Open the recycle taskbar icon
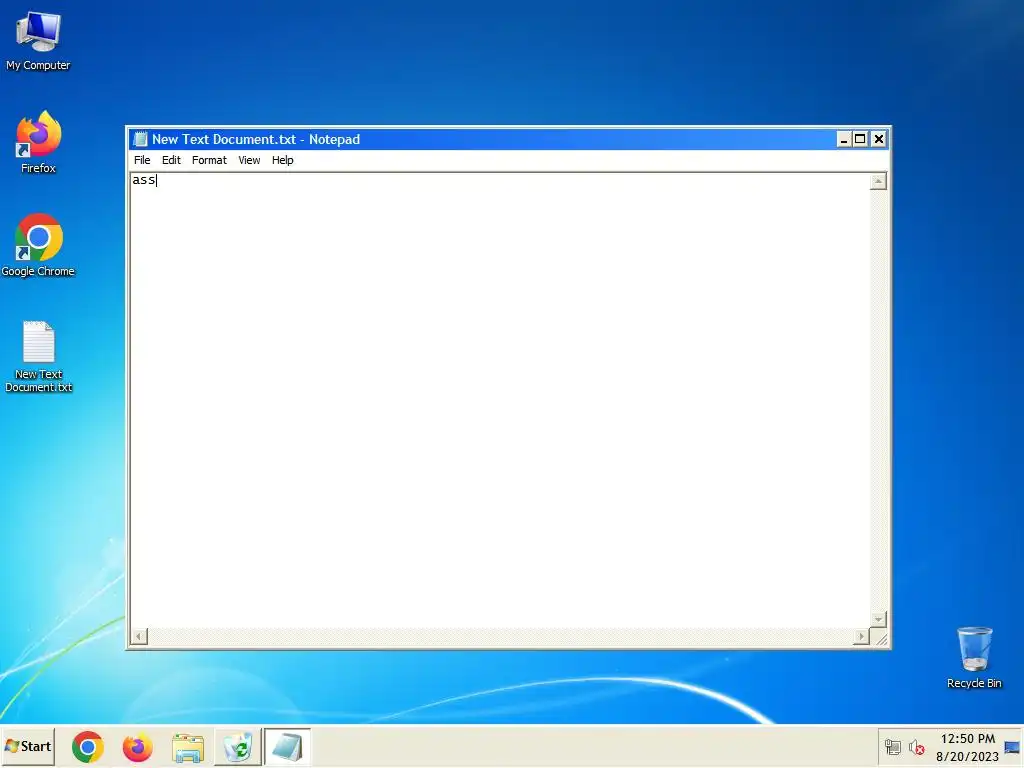The width and height of the screenshot is (1024, 768). 238,747
